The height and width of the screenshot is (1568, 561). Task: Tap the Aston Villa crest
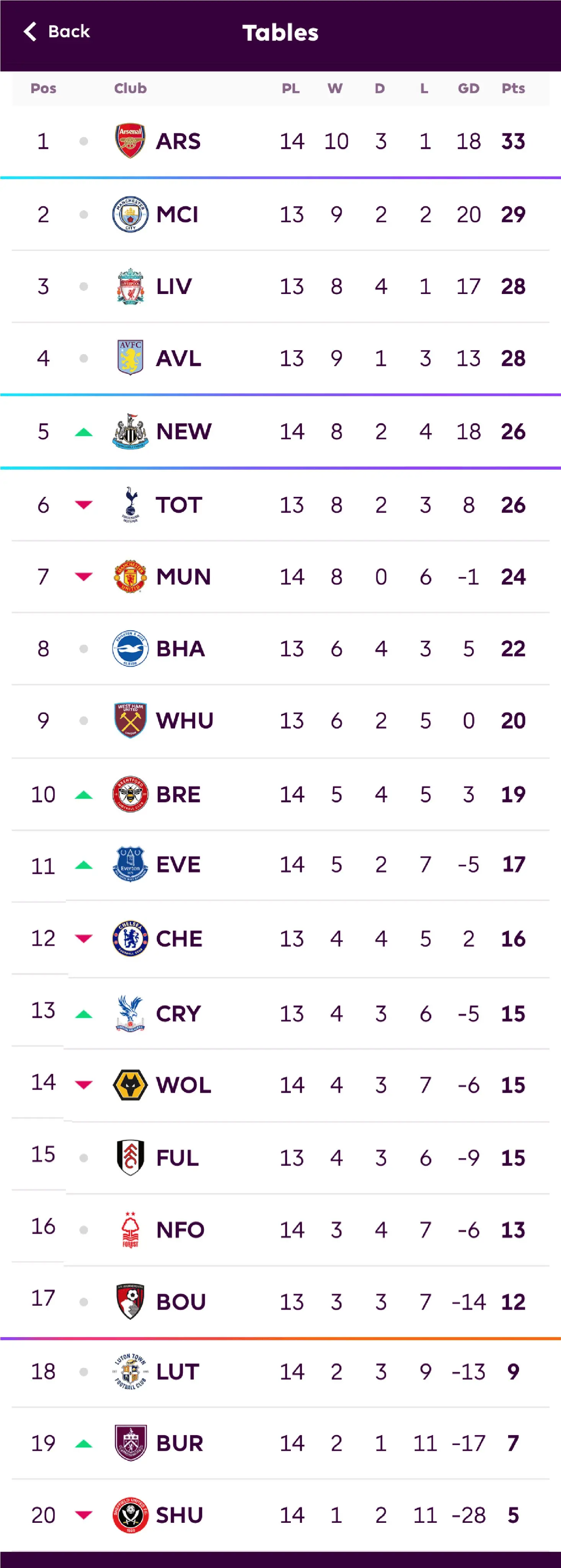[x=130, y=358]
